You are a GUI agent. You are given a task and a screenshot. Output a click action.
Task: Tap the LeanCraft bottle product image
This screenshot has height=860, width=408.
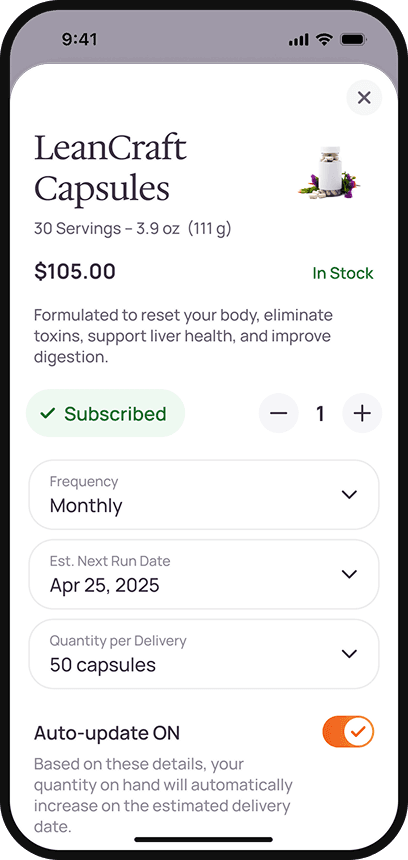click(x=329, y=173)
